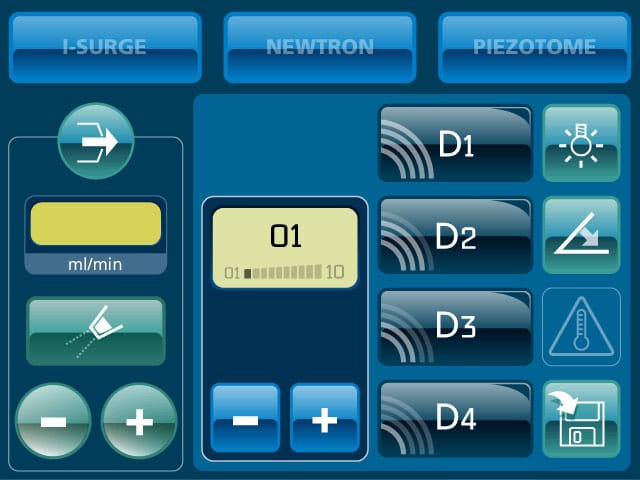
Task: Toggle the handpiece light bulb icon
Action: [x=581, y=143]
